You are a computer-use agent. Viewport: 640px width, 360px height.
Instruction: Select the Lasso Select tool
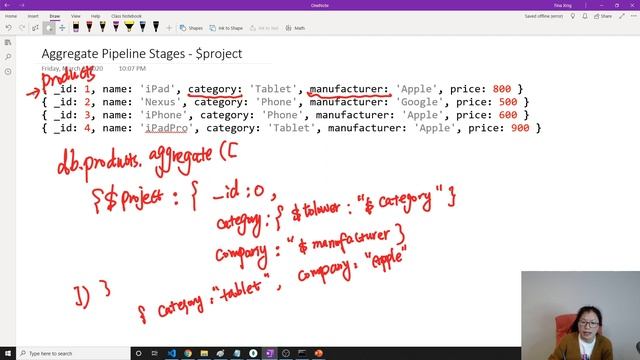(x=36, y=28)
